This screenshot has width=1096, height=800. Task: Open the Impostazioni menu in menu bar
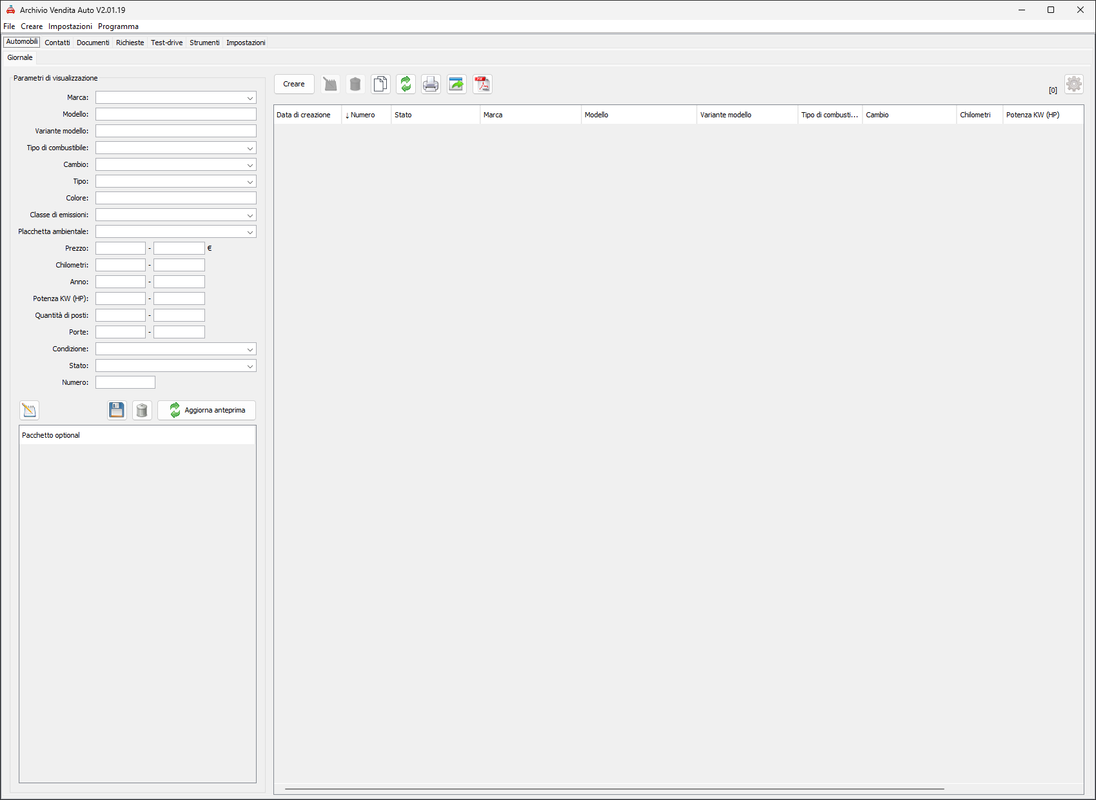point(70,27)
